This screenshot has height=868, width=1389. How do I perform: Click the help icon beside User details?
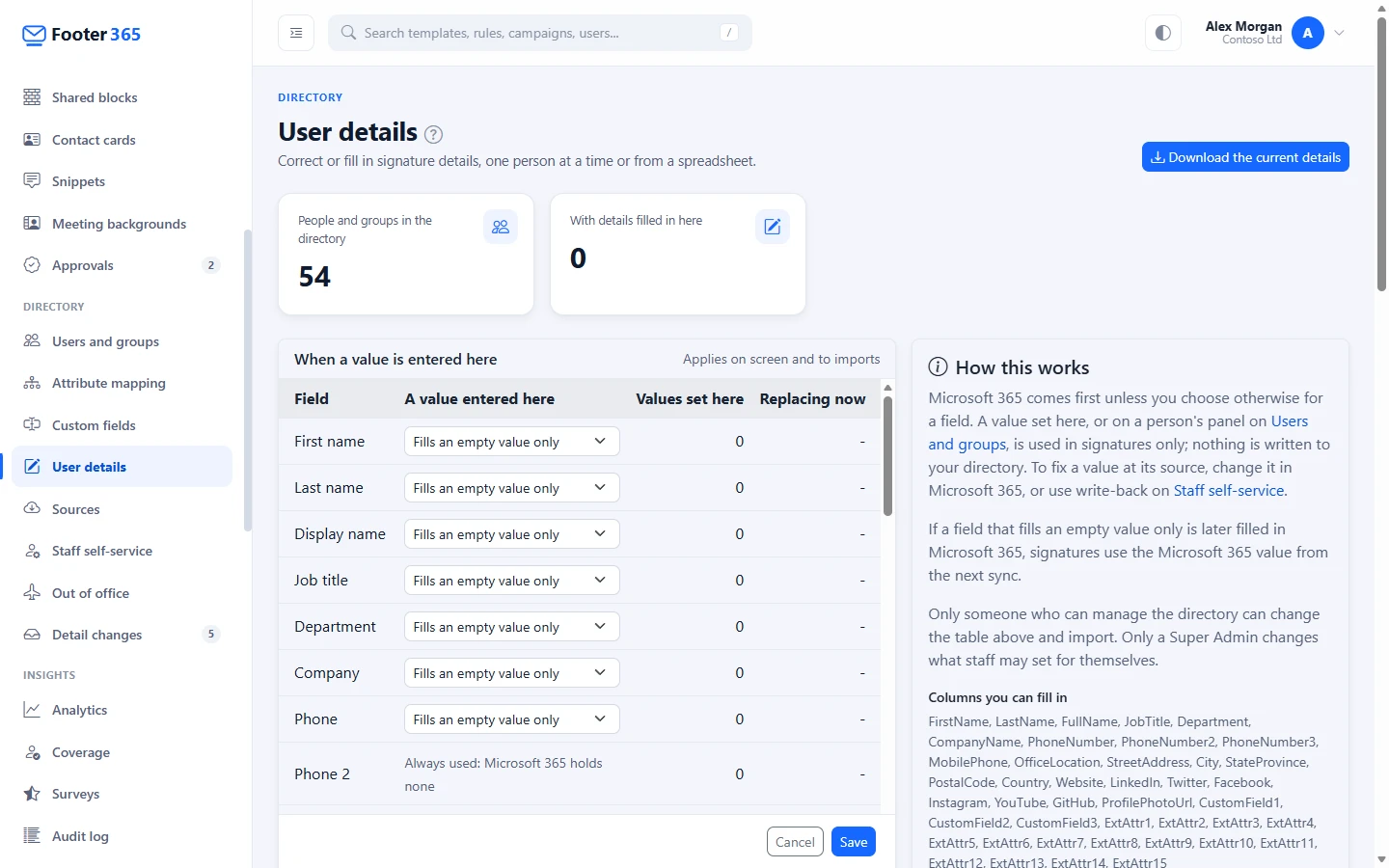coord(434,134)
